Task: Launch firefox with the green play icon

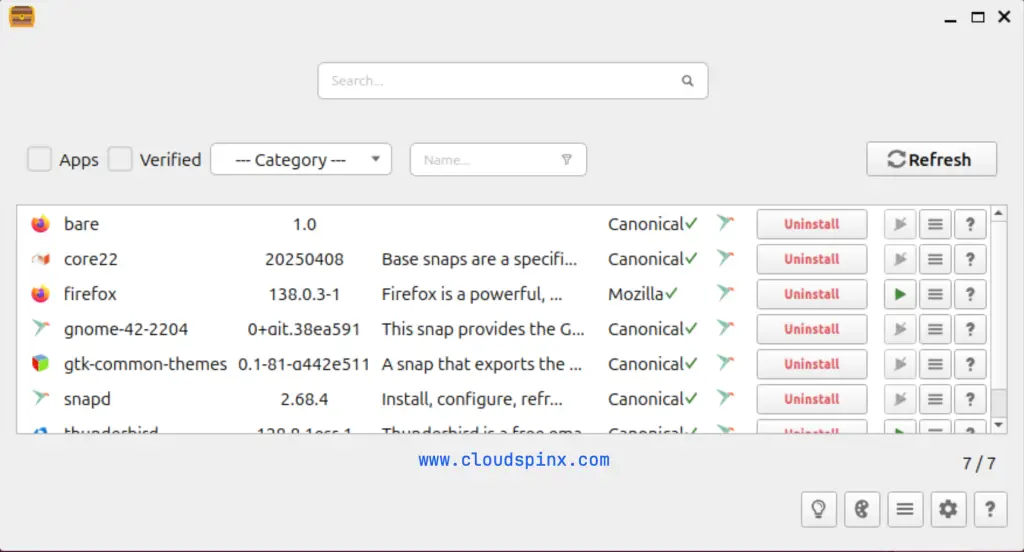Action: pyautogui.click(x=900, y=294)
